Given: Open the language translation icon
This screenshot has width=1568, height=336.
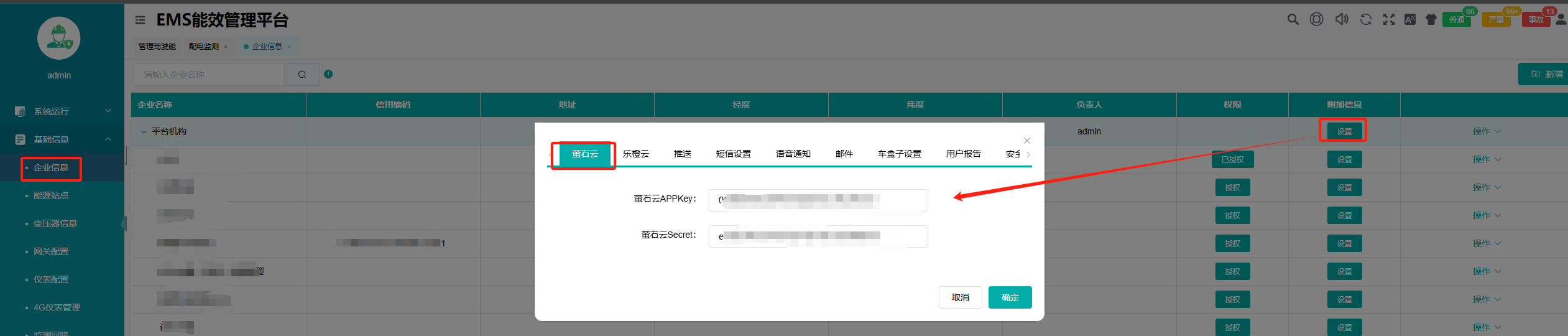Looking at the screenshot, I should [x=1410, y=19].
